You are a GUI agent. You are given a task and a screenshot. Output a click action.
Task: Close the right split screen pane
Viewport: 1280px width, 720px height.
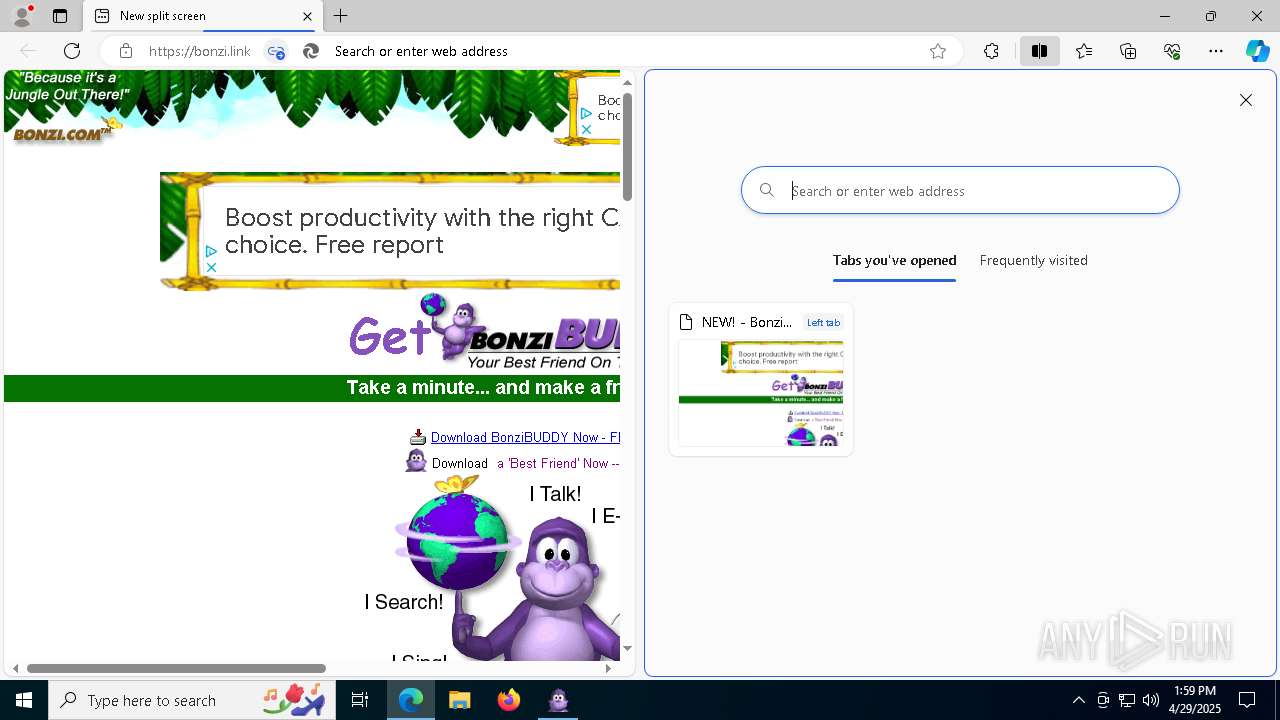click(x=1246, y=100)
